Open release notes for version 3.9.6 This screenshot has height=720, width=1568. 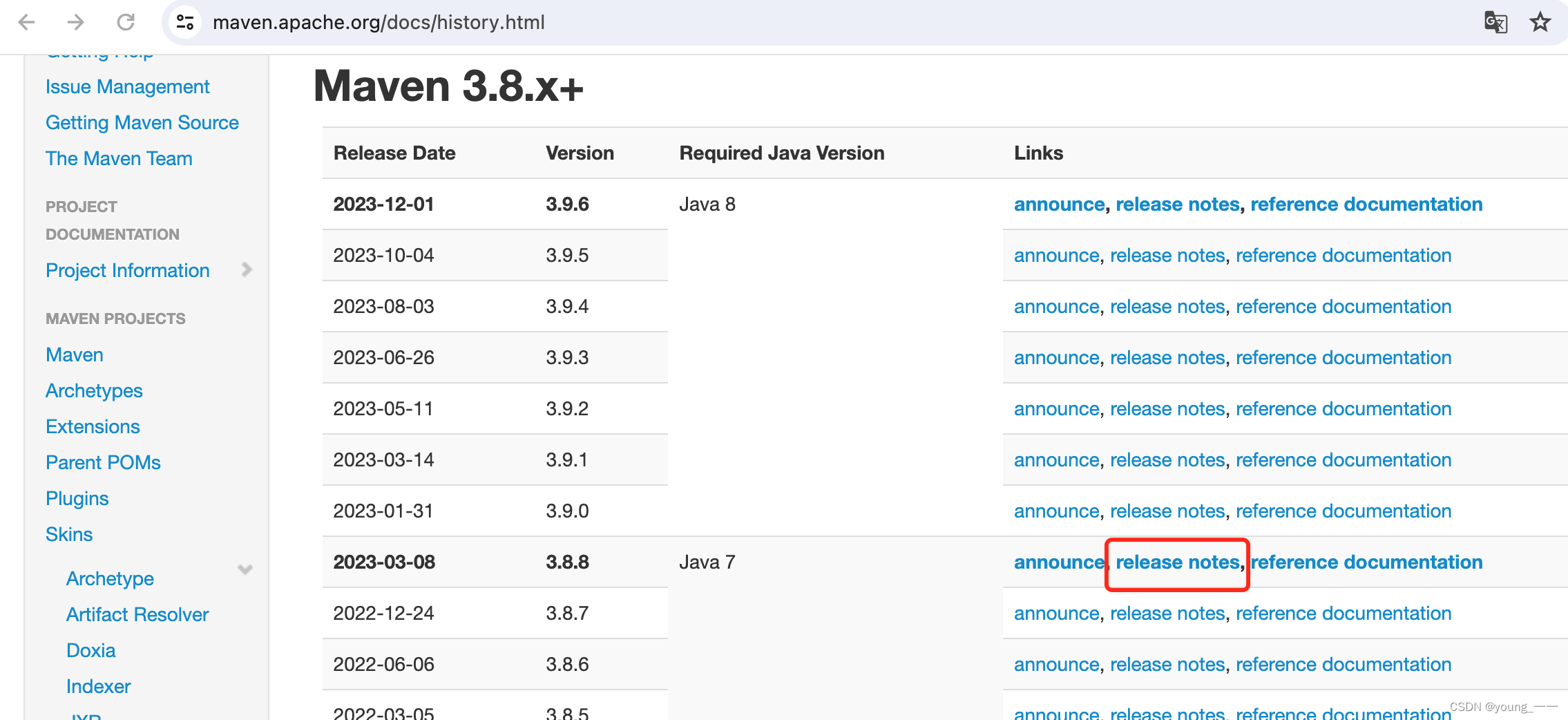click(1178, 205)
